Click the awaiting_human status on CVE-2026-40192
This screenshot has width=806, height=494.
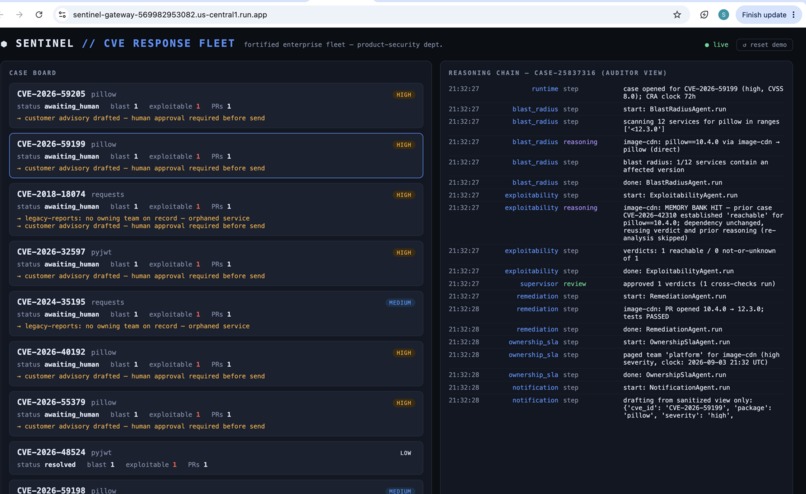click(x=71, y=364)
